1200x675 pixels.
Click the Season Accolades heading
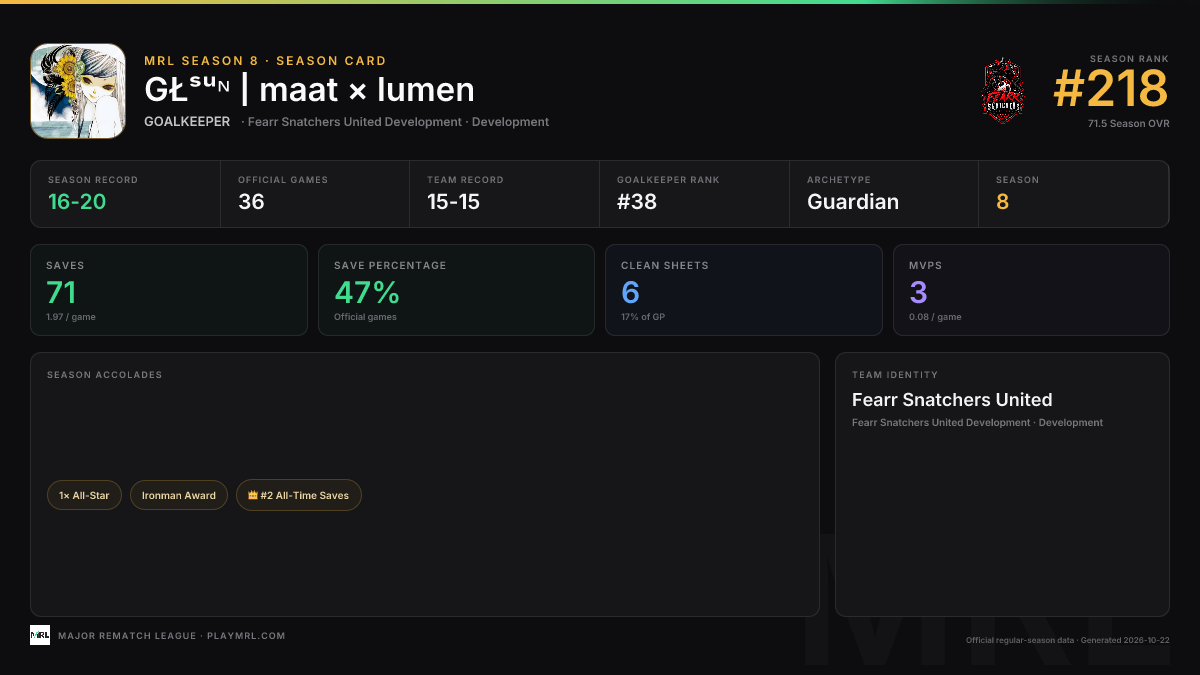click(104, 375)
